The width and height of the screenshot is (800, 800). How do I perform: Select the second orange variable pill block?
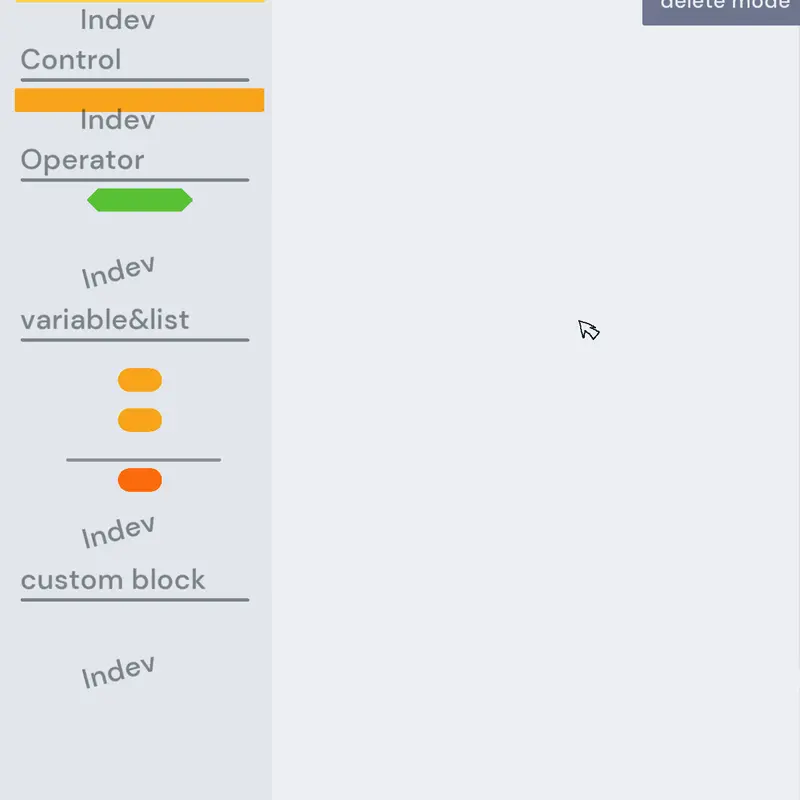pyautogui.click(x=140, y=420)
